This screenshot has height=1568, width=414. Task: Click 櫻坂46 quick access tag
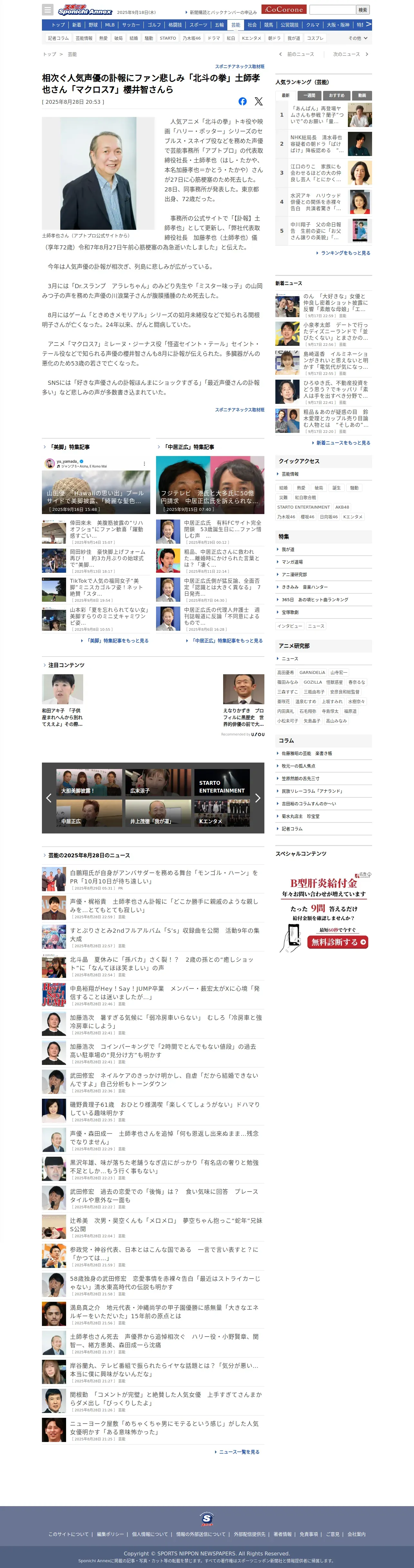308,517
